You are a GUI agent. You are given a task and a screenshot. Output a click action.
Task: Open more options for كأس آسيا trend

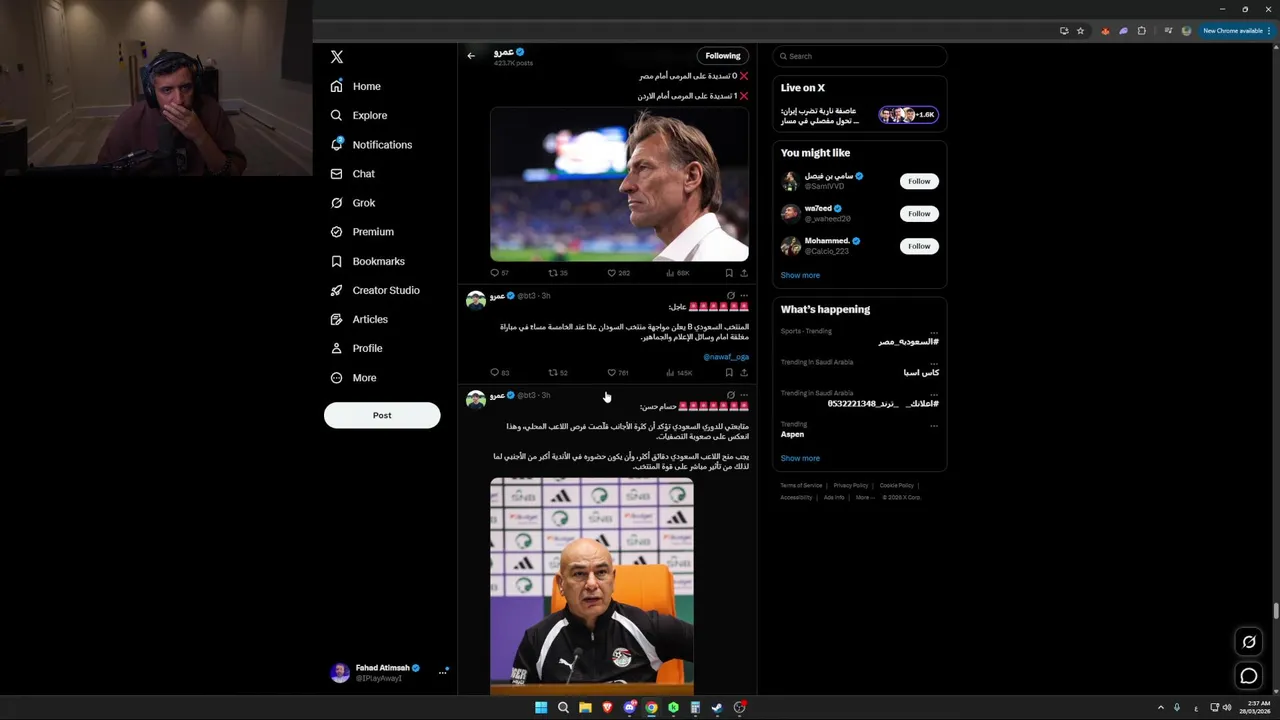point(934,363)
